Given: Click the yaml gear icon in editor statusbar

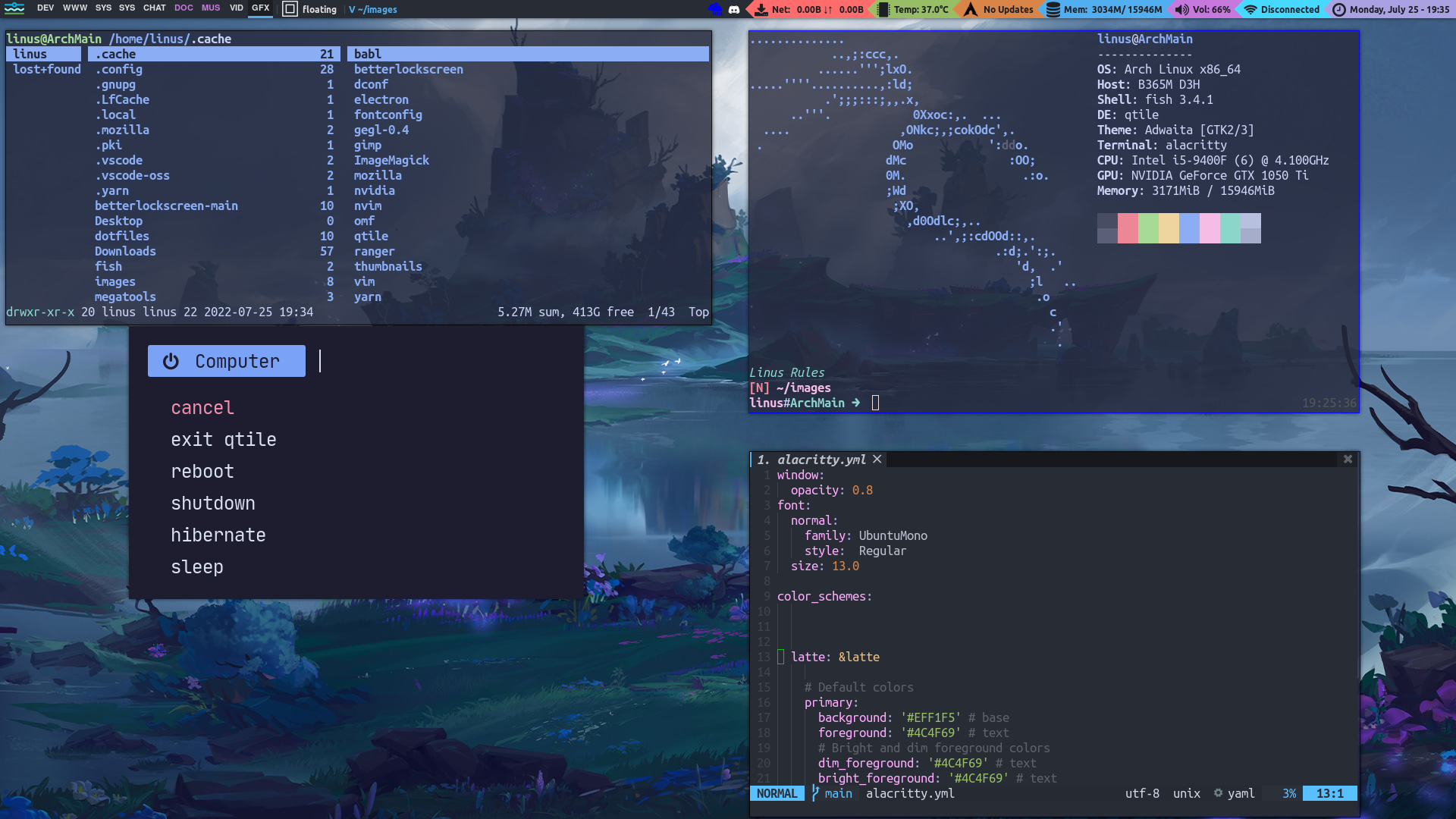Looking at the screenshot, I should [1218, 793].
